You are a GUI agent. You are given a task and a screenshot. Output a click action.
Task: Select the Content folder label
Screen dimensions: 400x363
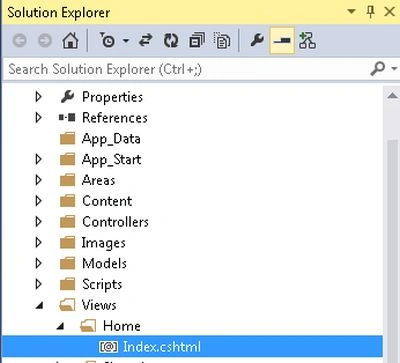click(x=107, y=201)
